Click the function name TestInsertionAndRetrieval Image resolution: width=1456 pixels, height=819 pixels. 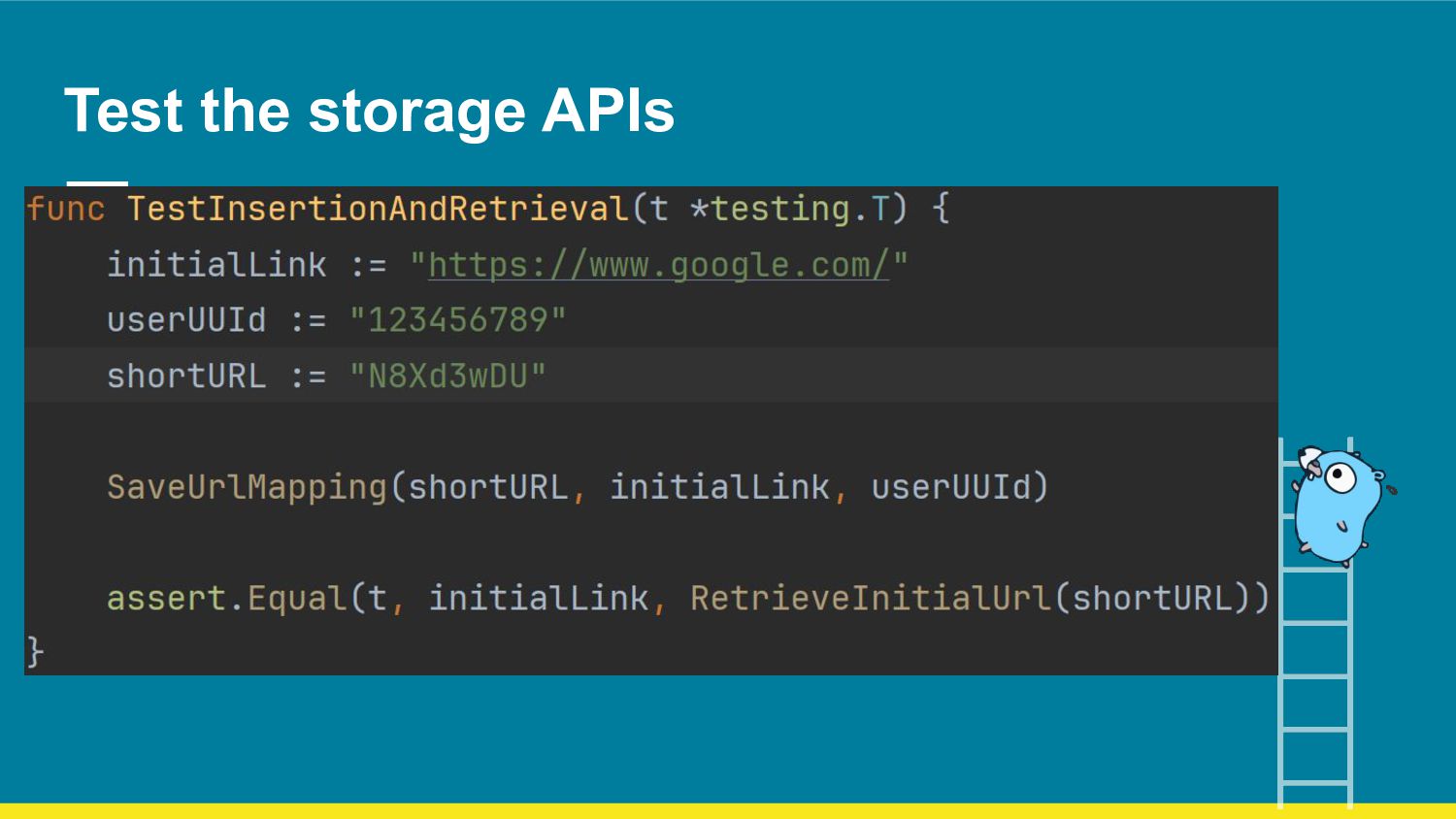[378, 209]
